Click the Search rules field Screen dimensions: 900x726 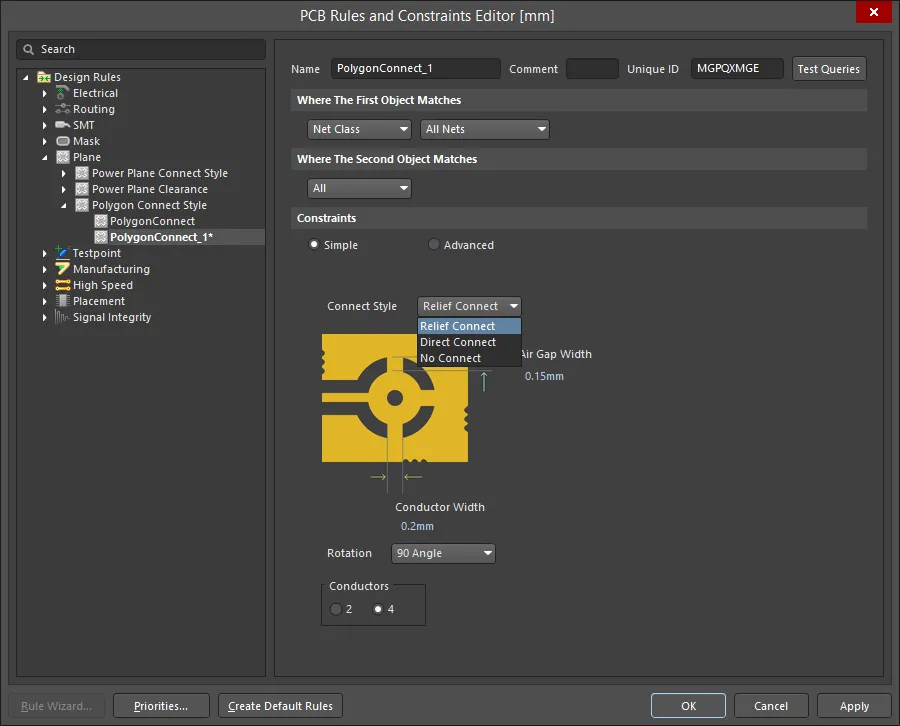point(141,49)
